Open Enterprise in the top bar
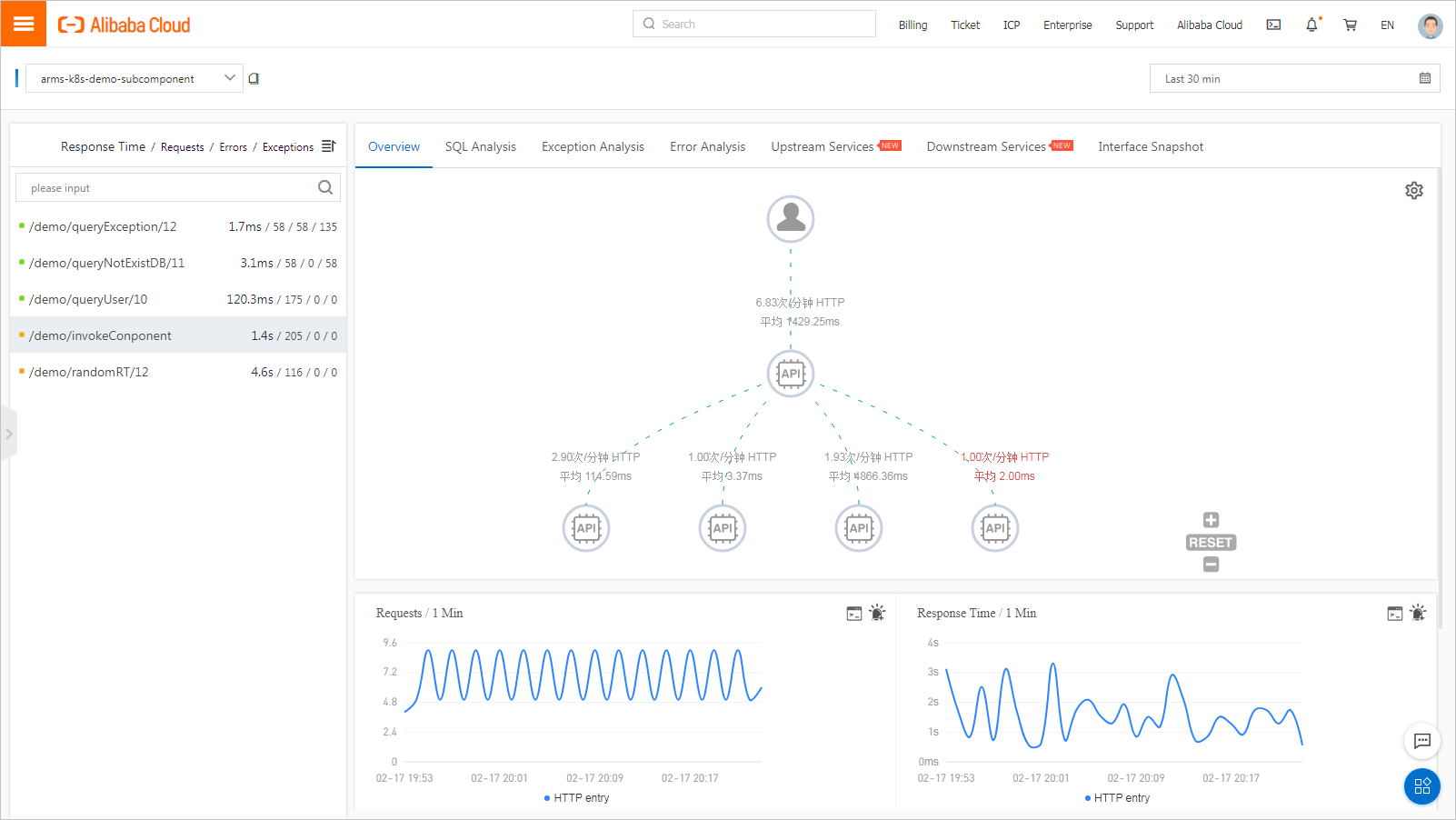This screenshot has width=1456, height=820. (1068, 25)
